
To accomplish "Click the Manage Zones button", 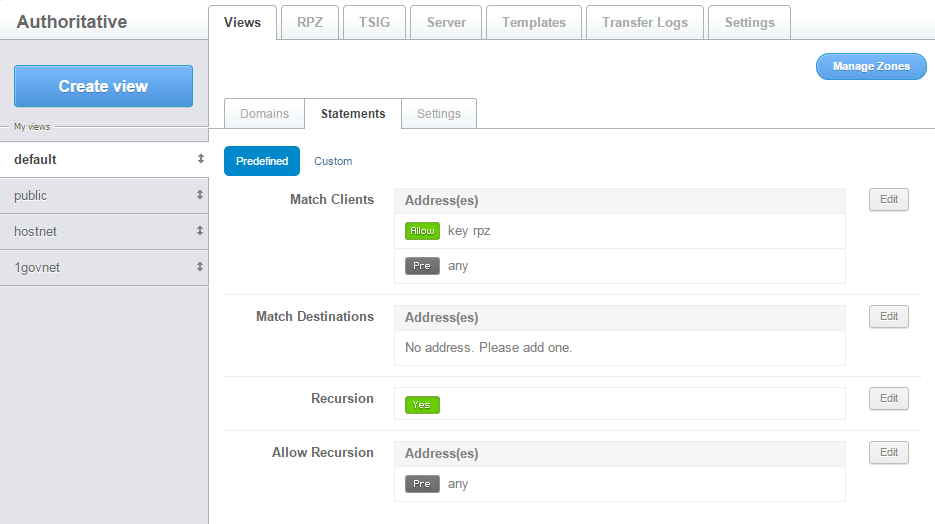I will click(x=871, y=67).
